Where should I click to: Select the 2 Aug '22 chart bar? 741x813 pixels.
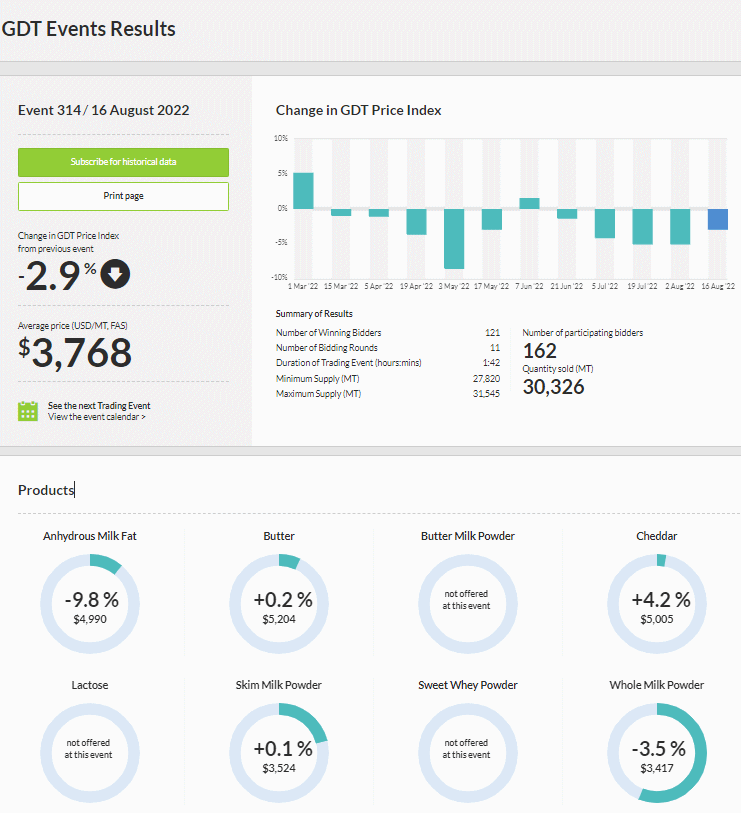pos(680,227)
